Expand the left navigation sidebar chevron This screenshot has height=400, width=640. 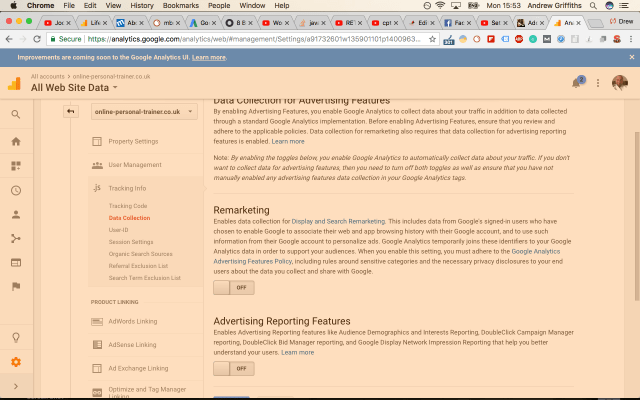15,386
